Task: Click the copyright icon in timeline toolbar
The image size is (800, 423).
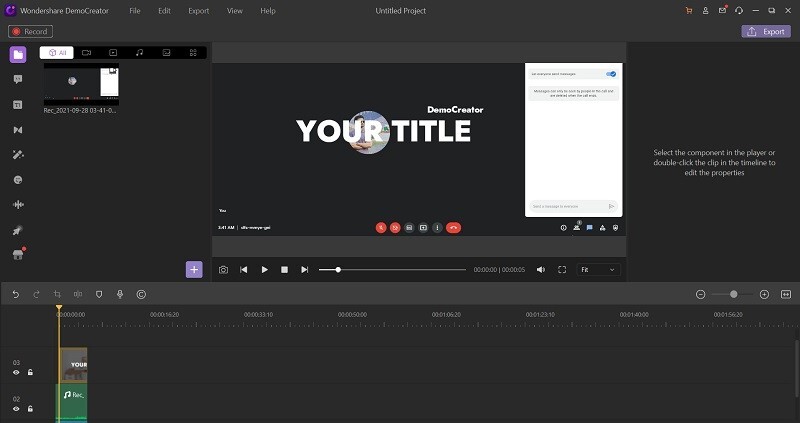Action: (141, 294)
